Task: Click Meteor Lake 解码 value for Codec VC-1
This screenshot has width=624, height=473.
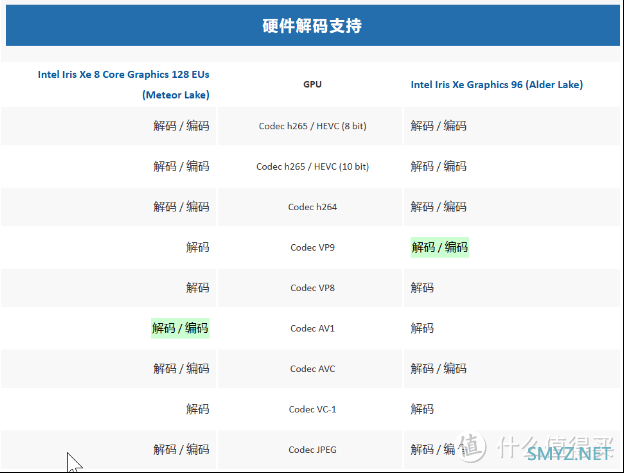Action: 198,409
